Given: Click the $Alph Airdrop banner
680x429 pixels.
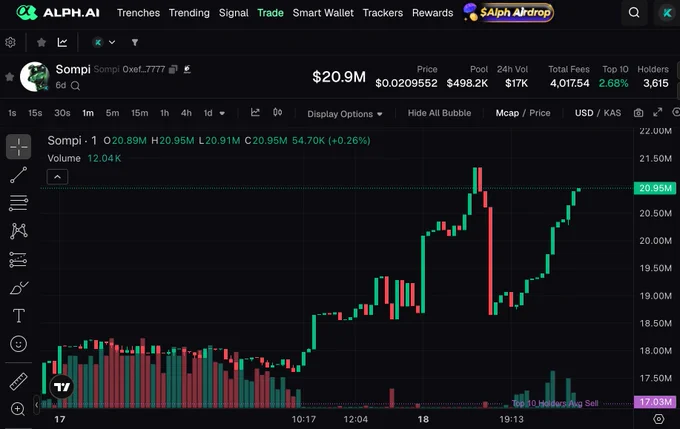Looking at the screenshot, I should coord(508,12).
